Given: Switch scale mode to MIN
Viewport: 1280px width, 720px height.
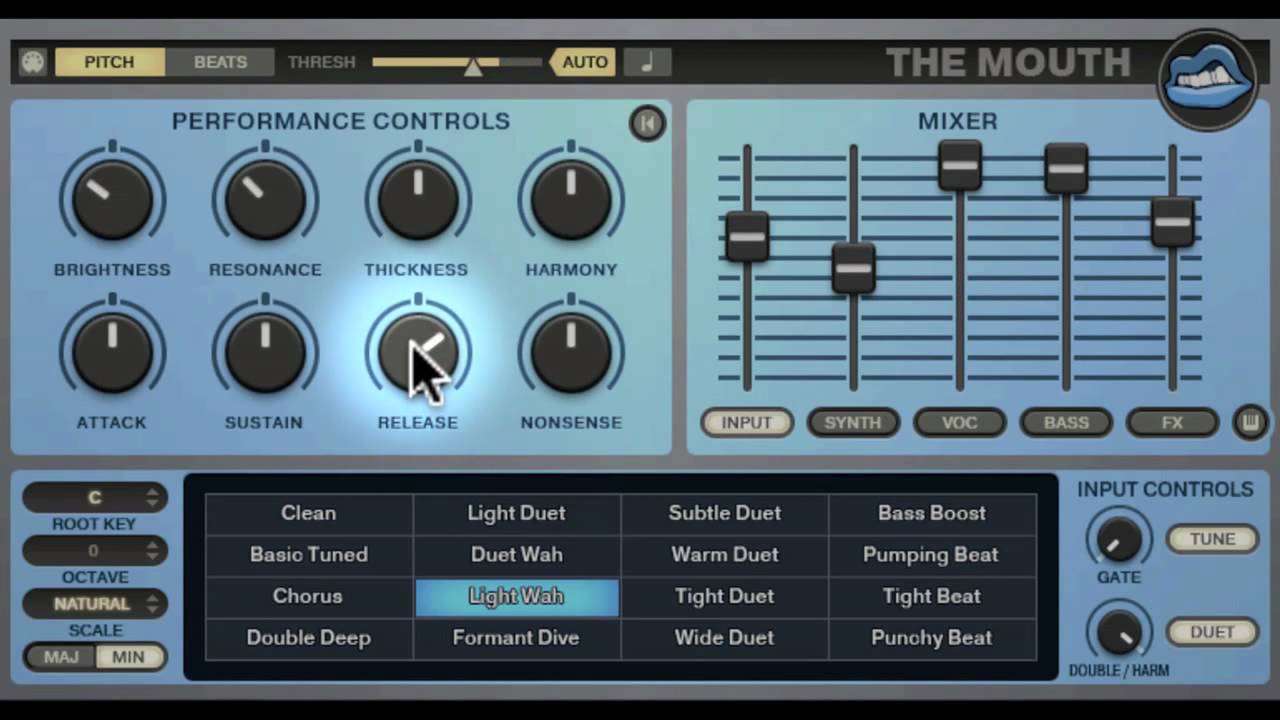Looking at the screenshot, I should point(128,657).
